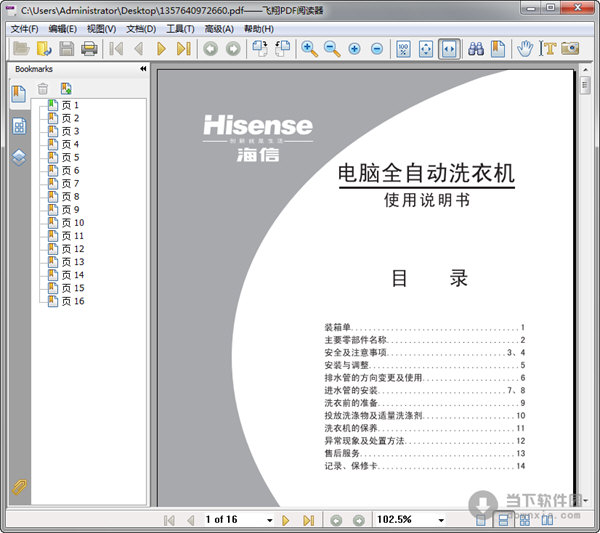Go to last page in bottom bar
Image resolution: width=600 pixels, height=533 pixels.
pos(308,520)
